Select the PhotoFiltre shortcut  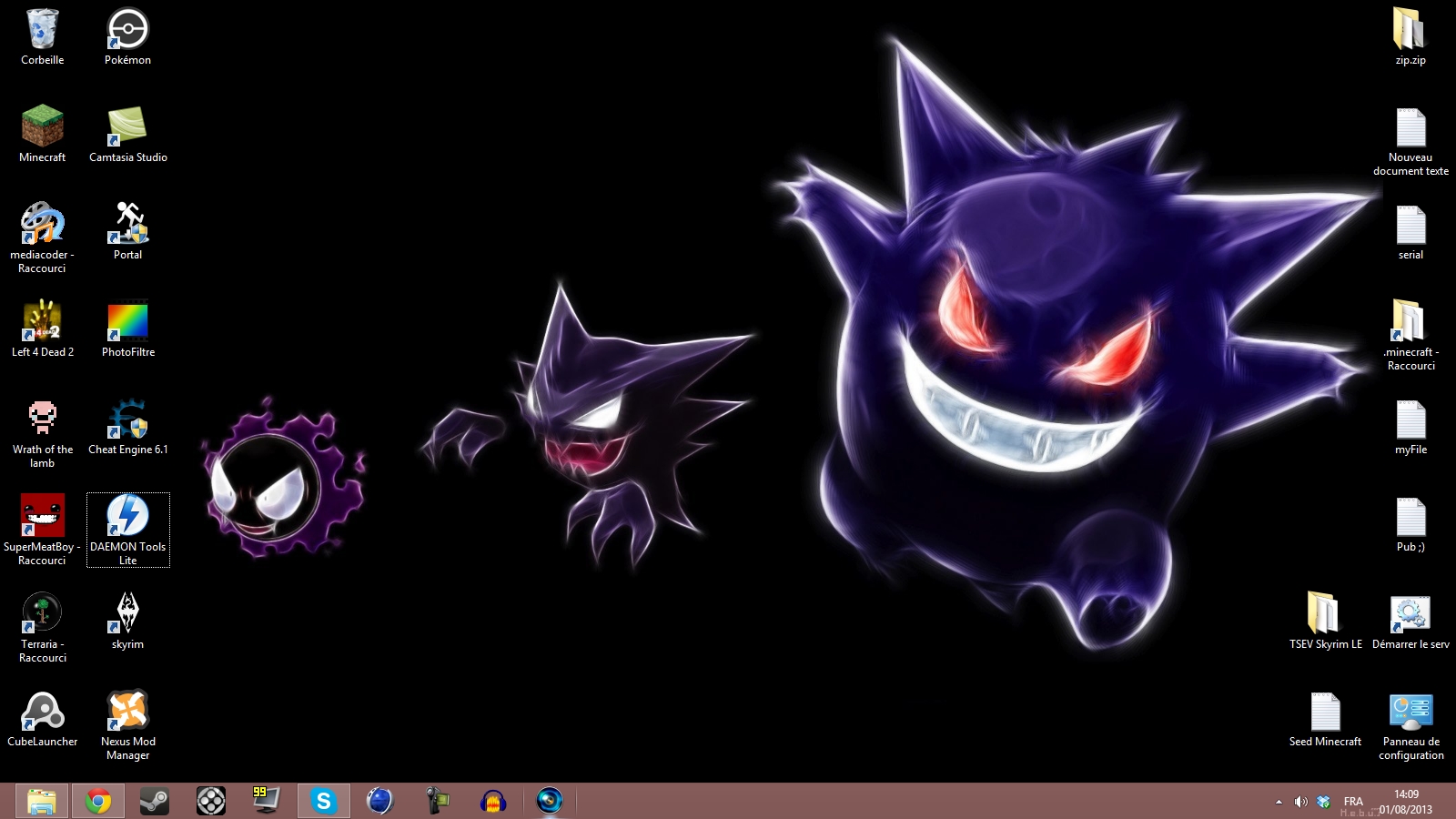click(127, 329)
